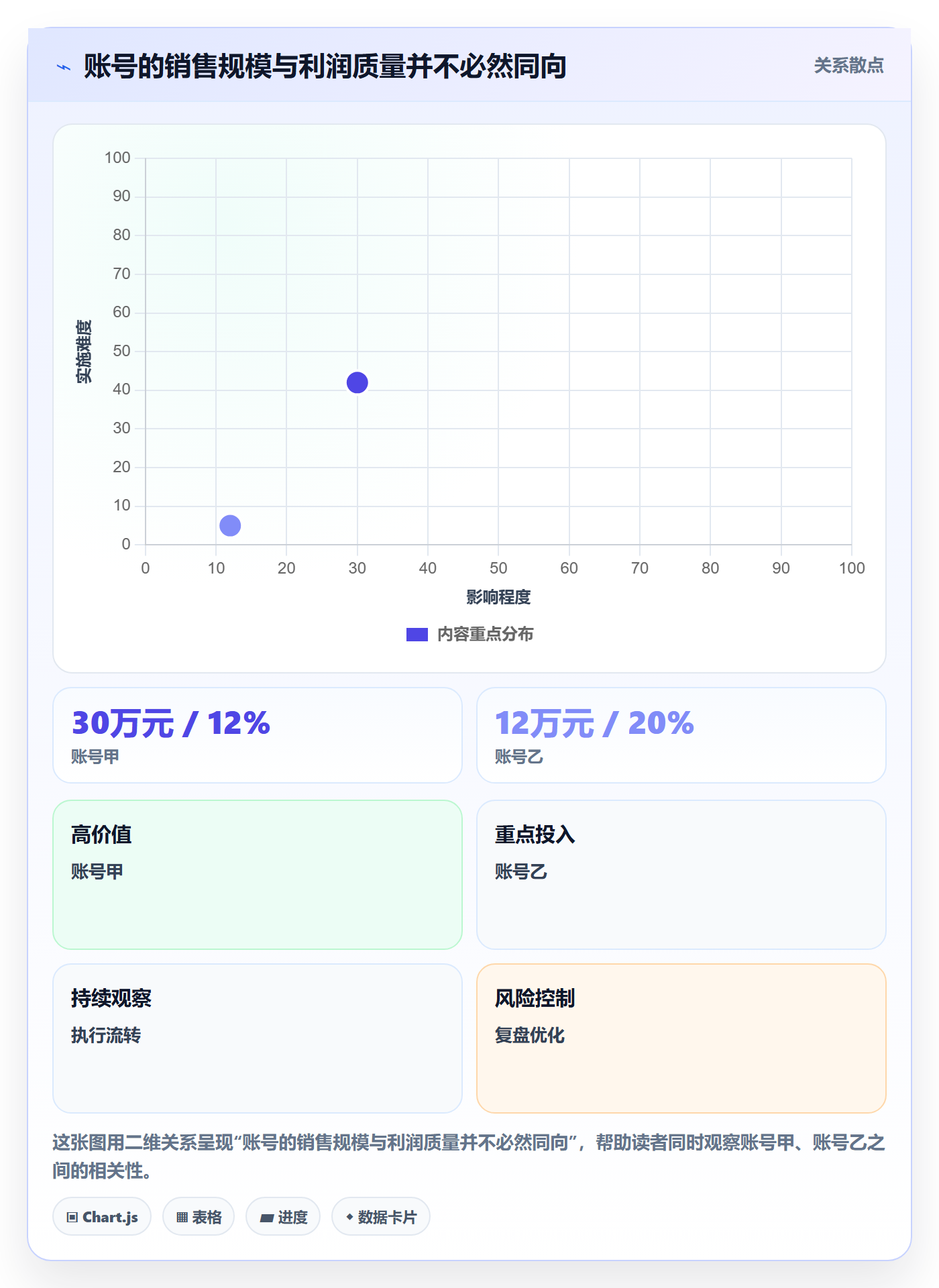Screen dimensions: 939x1288
Task: Click 账号甲 label below 30万元 / 12%
Action: point(95,757)
